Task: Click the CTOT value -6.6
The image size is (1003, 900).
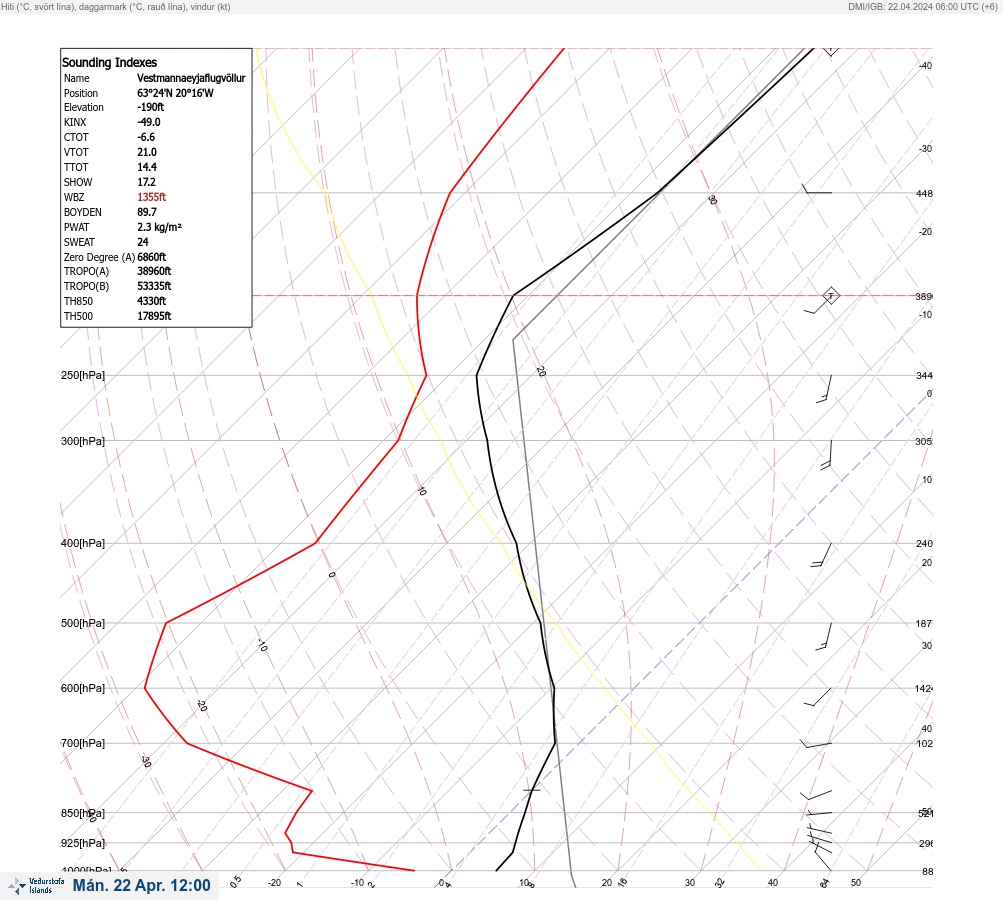Action: 146,137
